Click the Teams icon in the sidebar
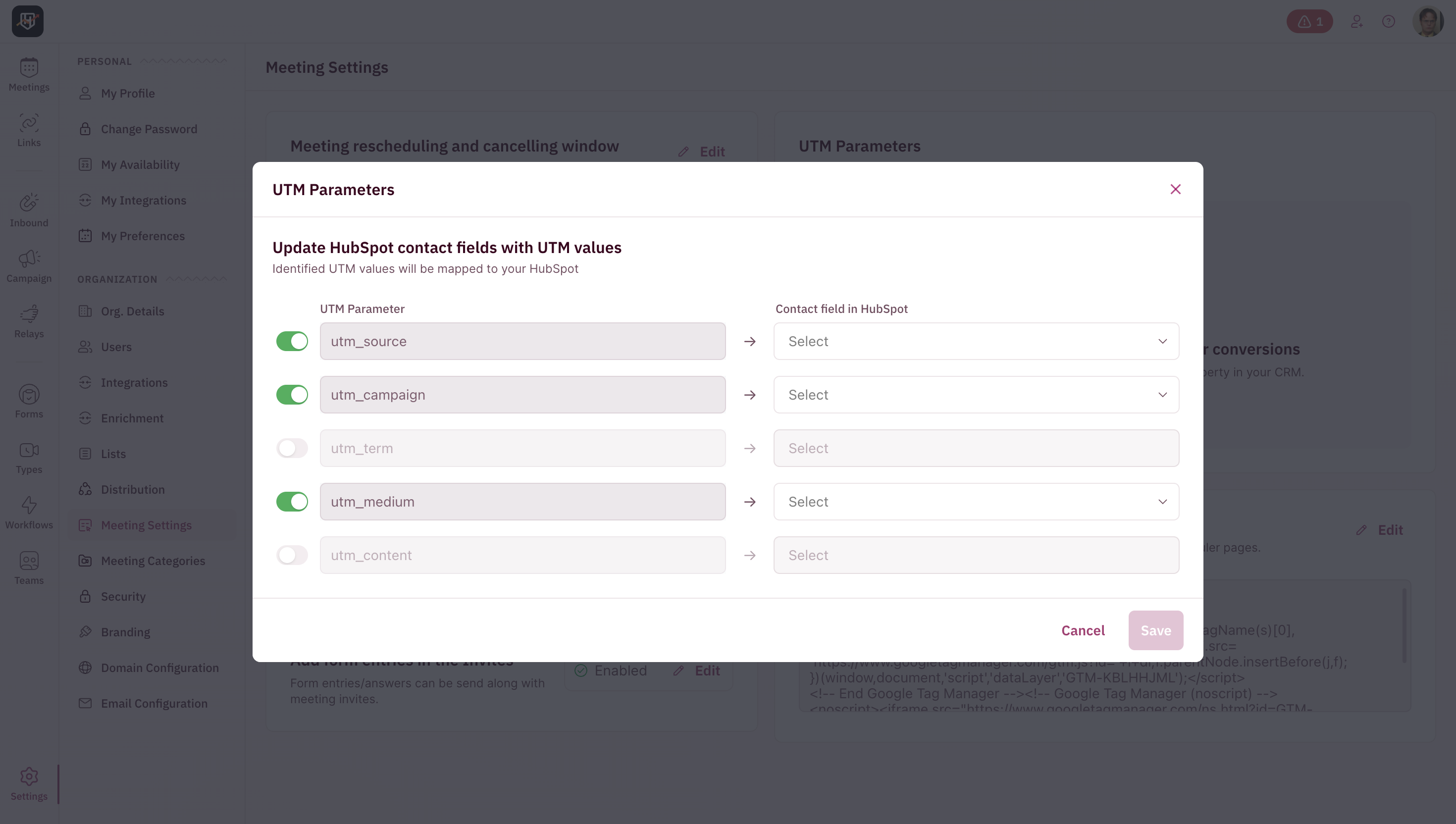This screenshot has width=1456, height=824. (x=29, y=561)
